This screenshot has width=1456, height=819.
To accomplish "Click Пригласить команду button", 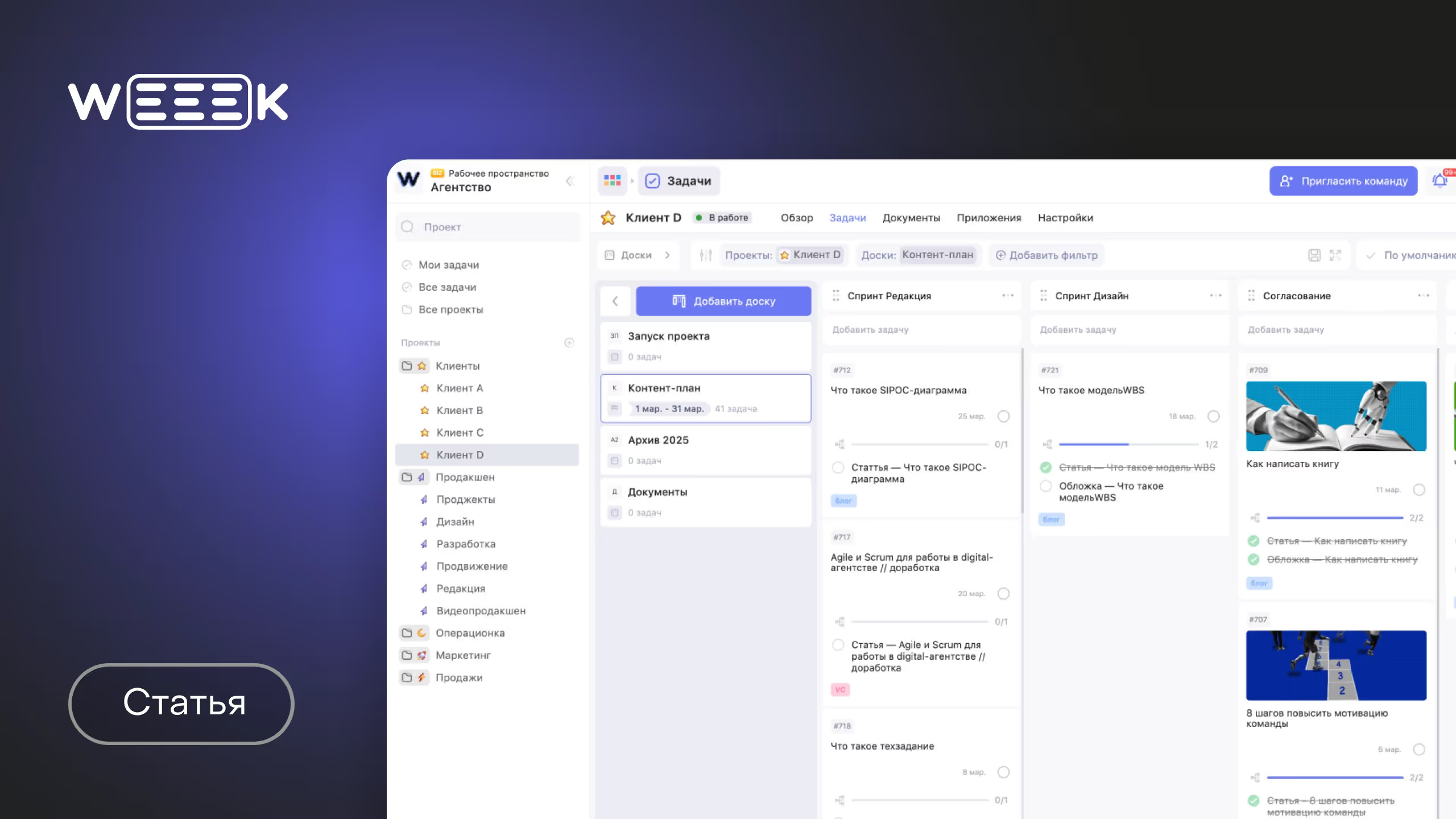I will click(1343, 181).
